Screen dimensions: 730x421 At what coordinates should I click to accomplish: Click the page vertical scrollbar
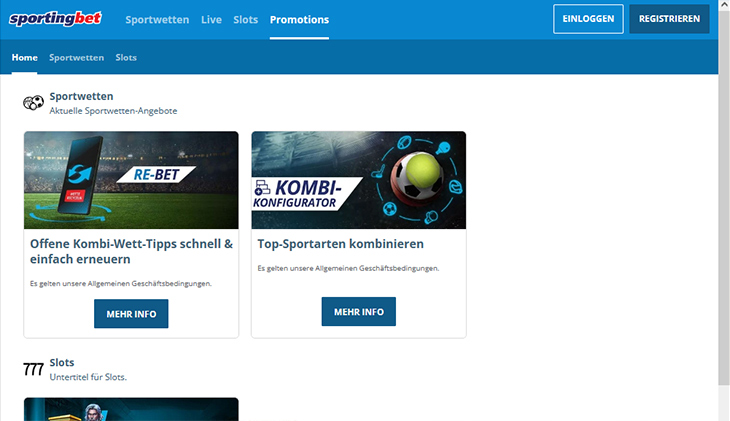click(724, 197)
